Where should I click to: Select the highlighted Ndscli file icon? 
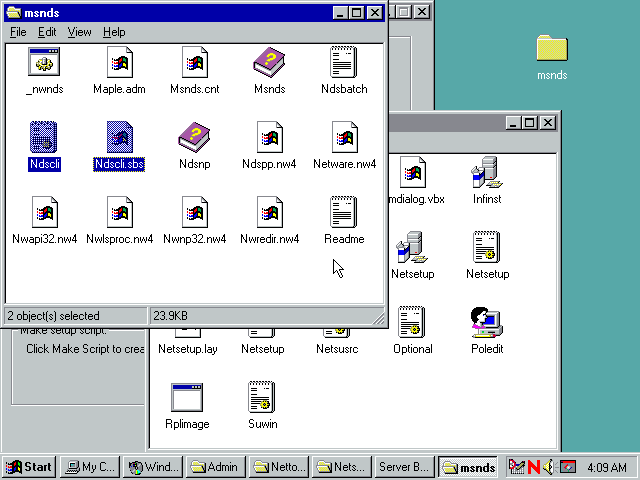tap(44, 137)
